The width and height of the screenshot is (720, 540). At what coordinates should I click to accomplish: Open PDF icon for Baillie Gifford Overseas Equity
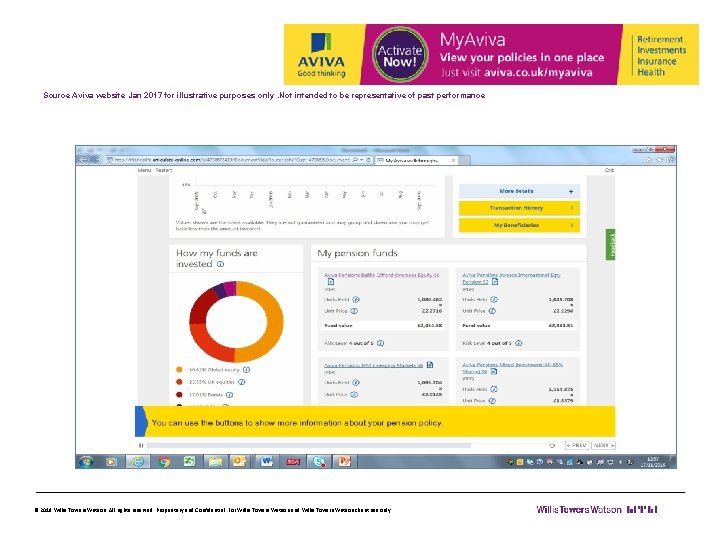tap(331, 282)
